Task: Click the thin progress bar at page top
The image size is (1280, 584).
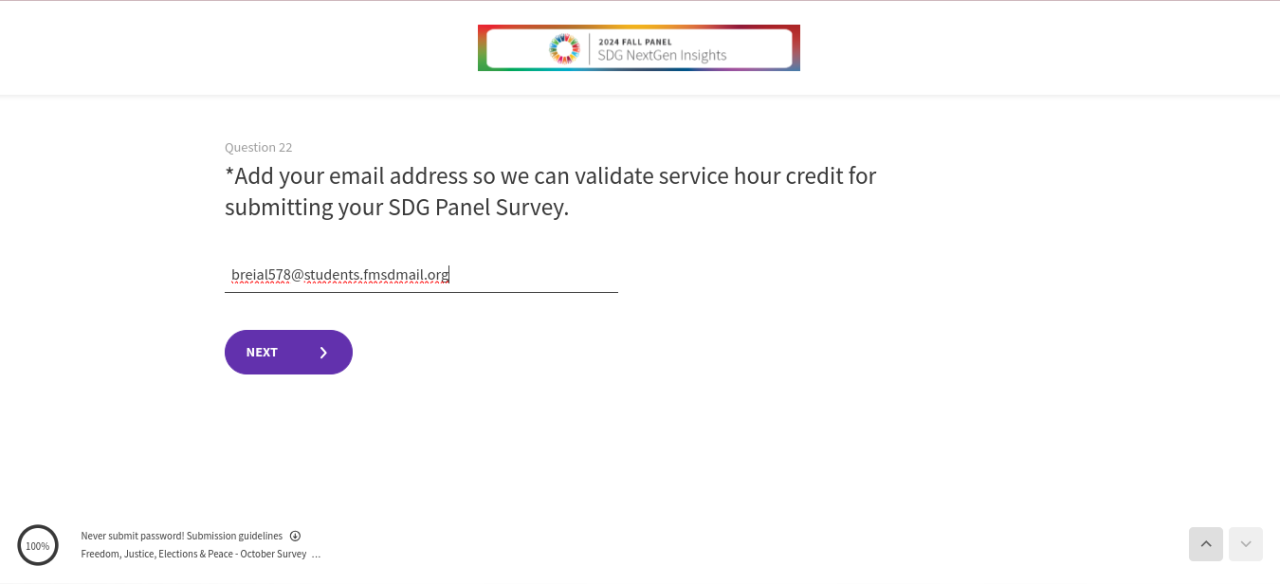Action: click(x=640, y=1)
